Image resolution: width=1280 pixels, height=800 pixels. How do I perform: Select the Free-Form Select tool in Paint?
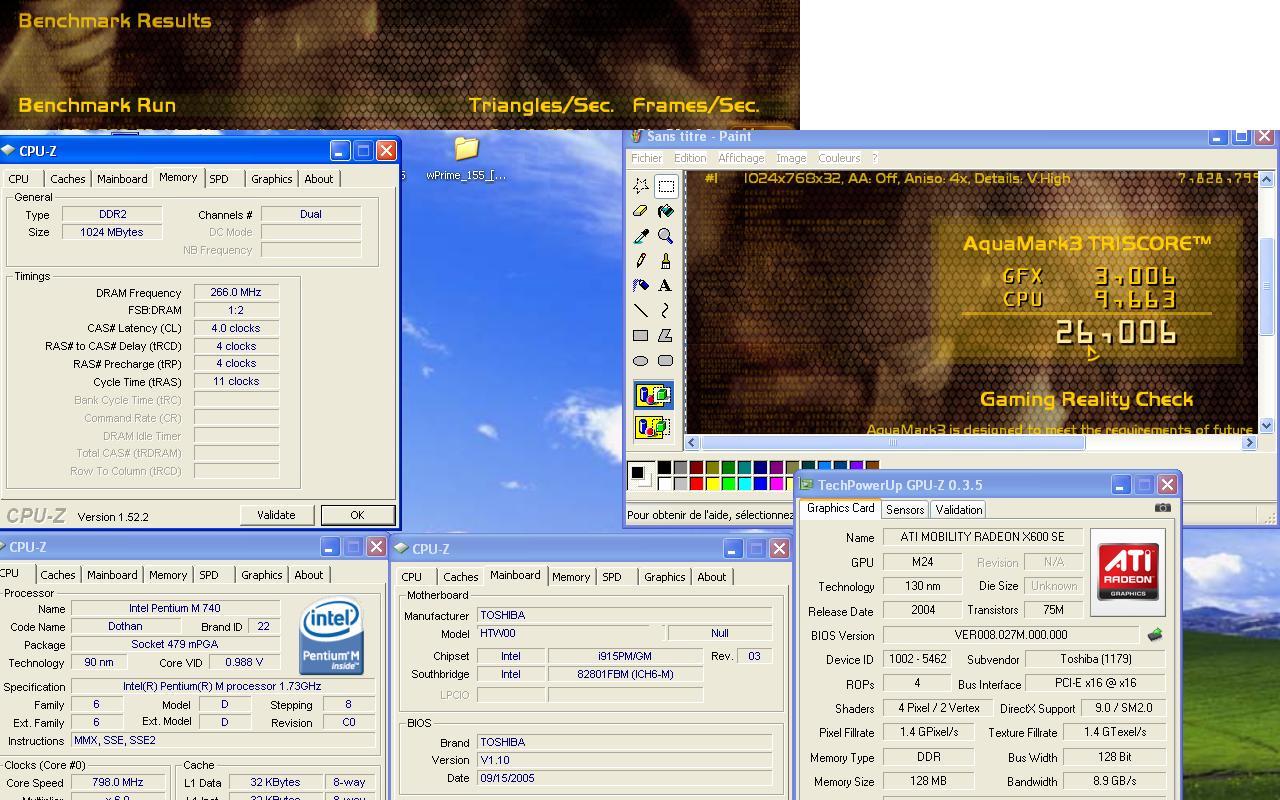[641, 186]
